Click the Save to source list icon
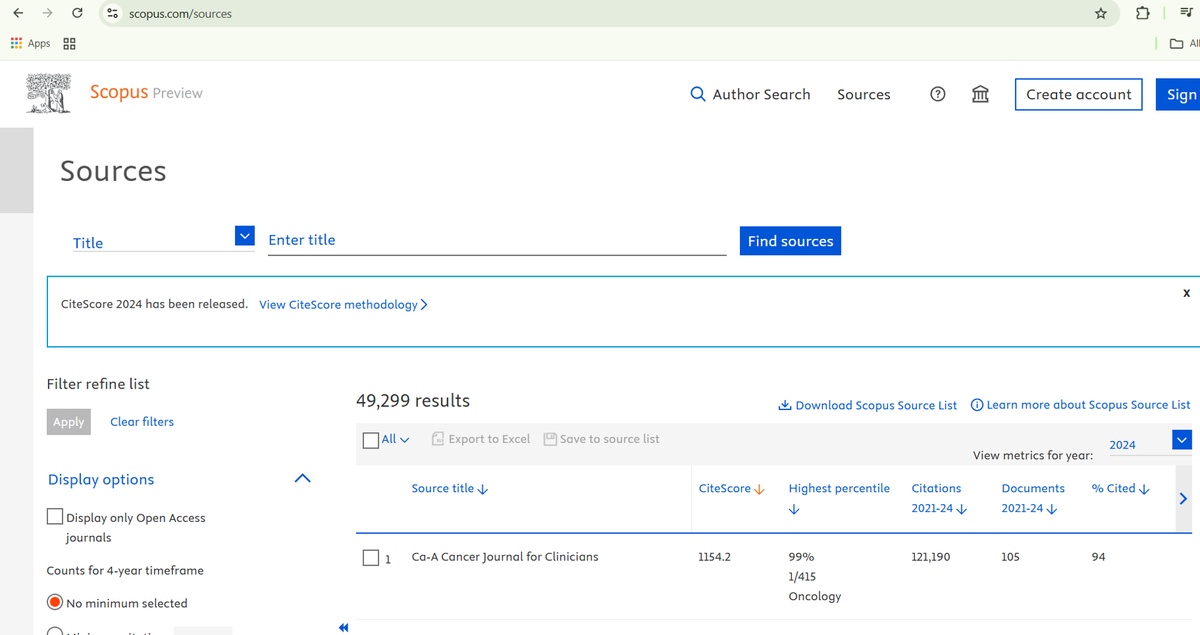Image resolution: width=1200 pixels, height=635 pixels. point(550,438)
